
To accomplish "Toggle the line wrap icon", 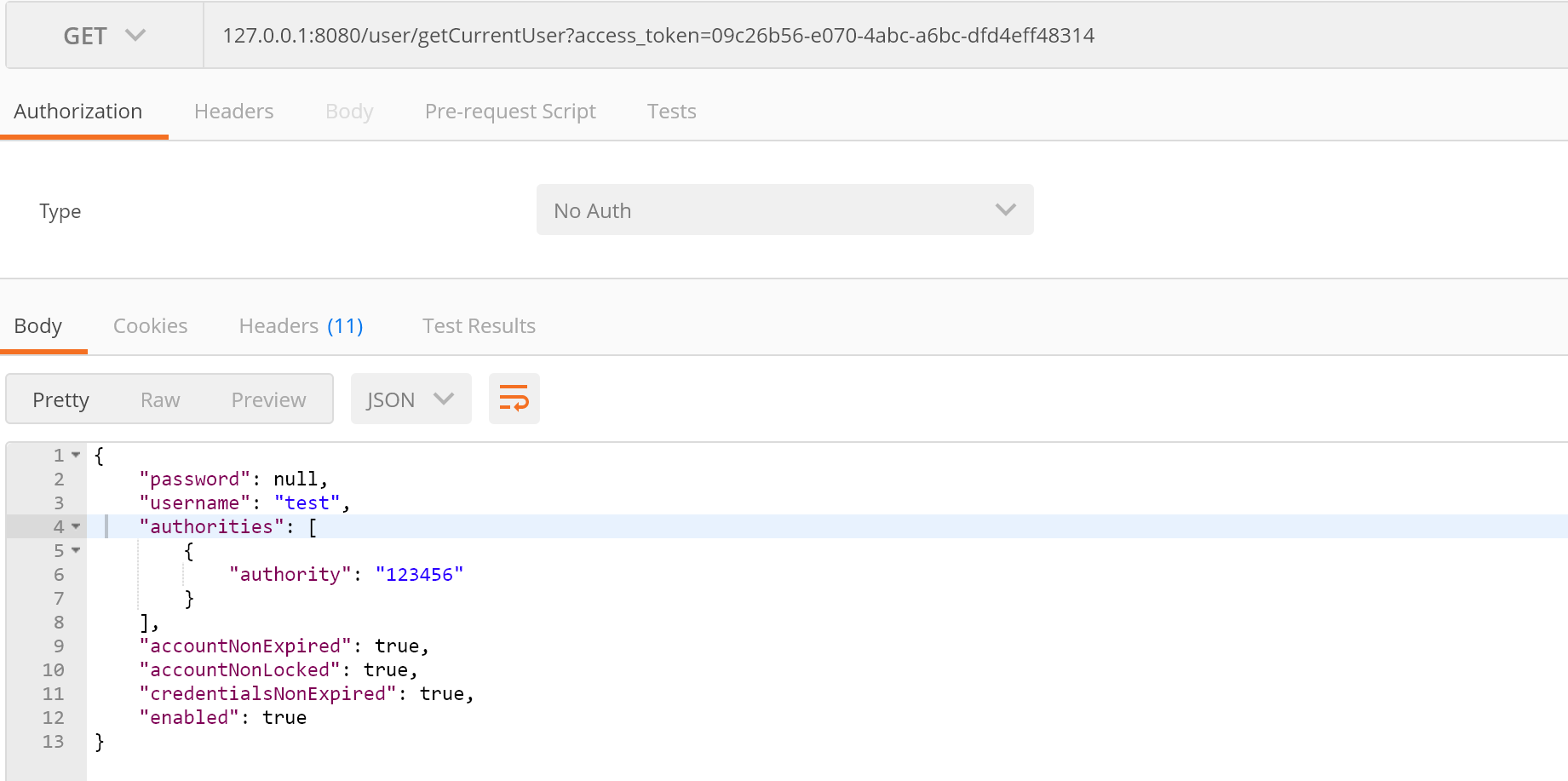I will pos(514,399).
